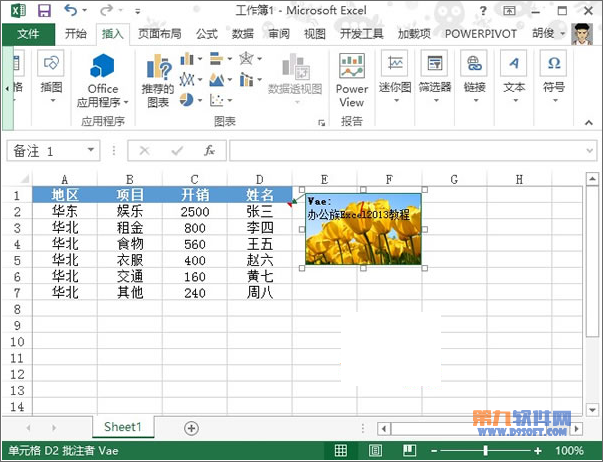This screenshot has width=603, height=462.
Task: Click the Ribbon display options icon
Action: 509,11
